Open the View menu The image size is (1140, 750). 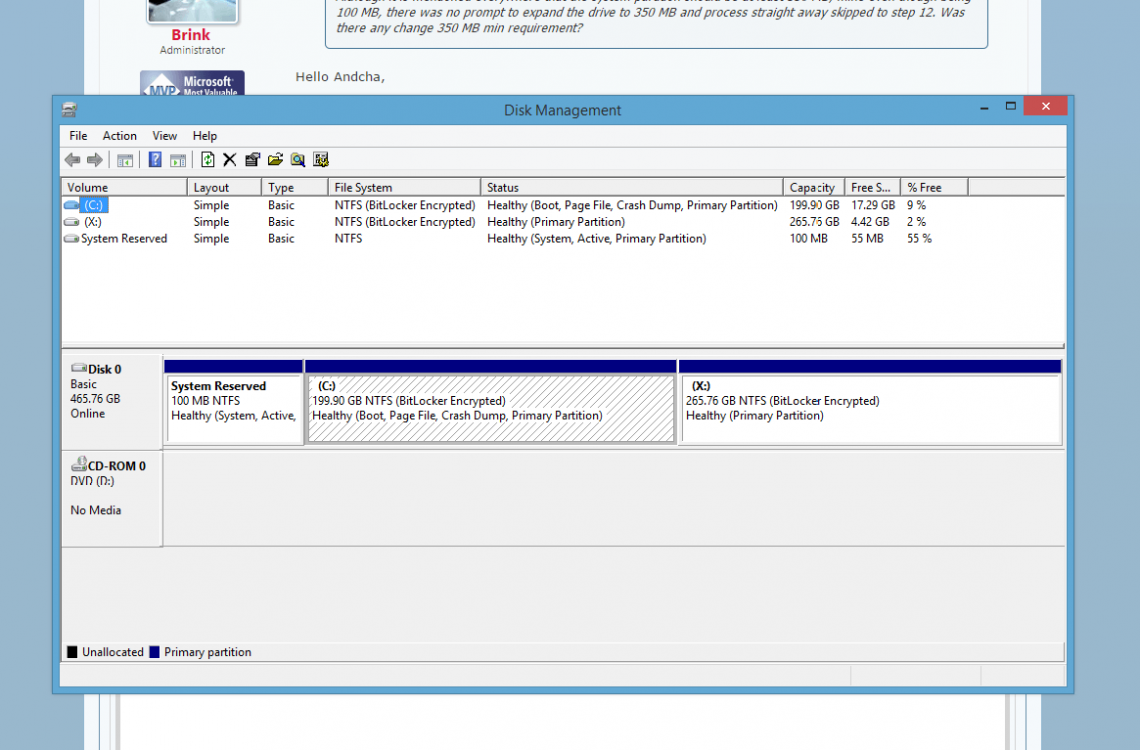pyautogui.click(x=165, y=136)
